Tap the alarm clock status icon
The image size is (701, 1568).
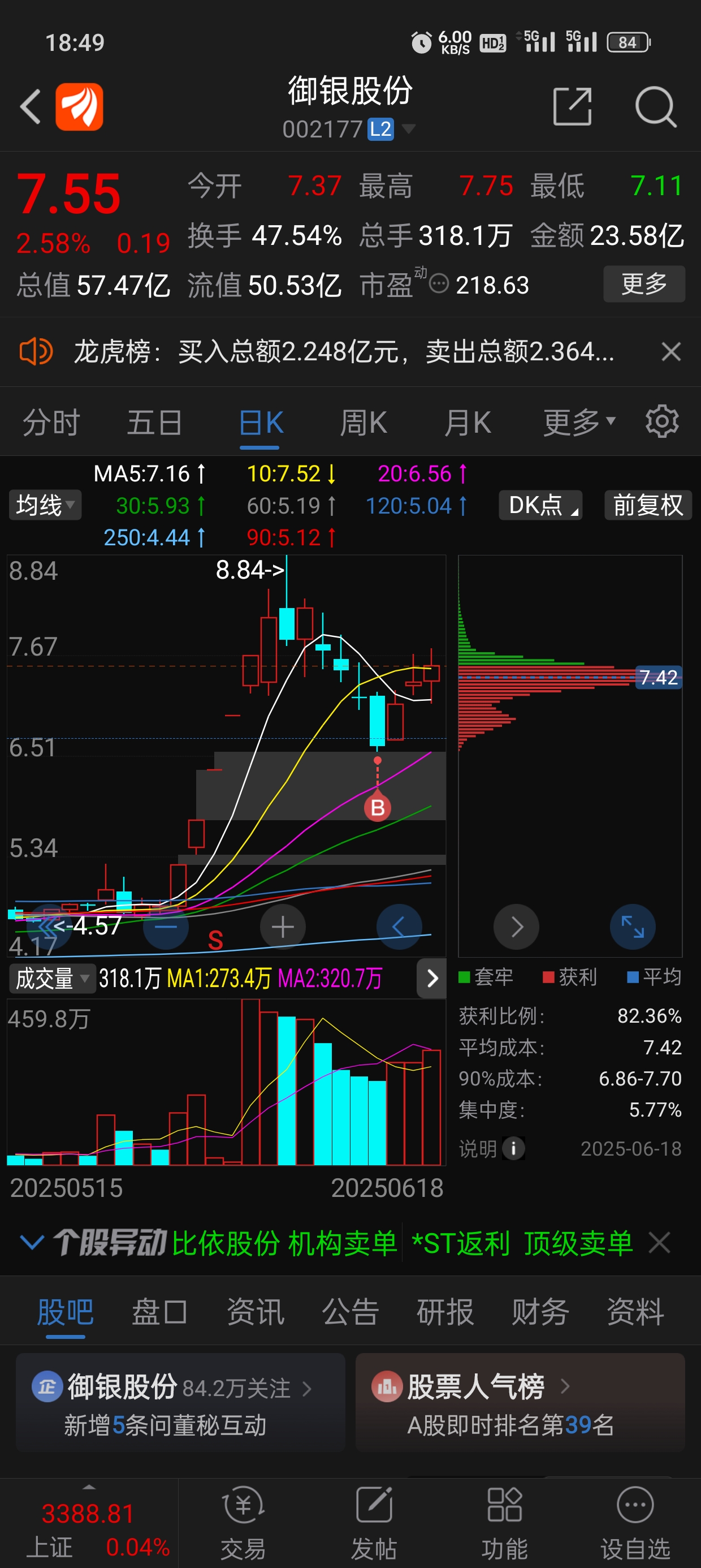click(421, 42)
